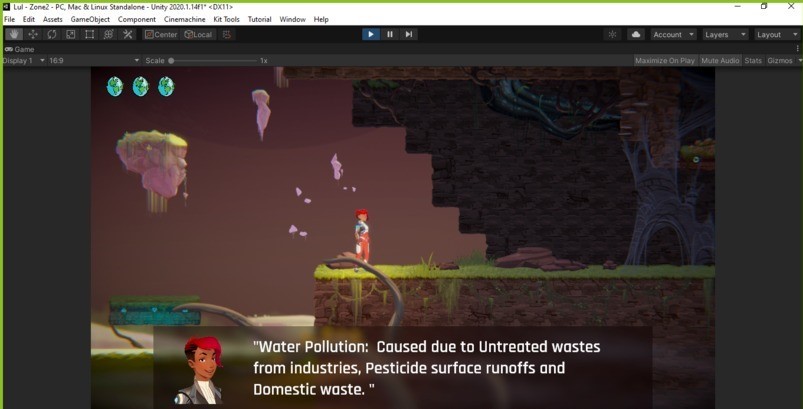Open the Cinemachine menu
The width and height of the screenshot is (803, 409).
184,19
